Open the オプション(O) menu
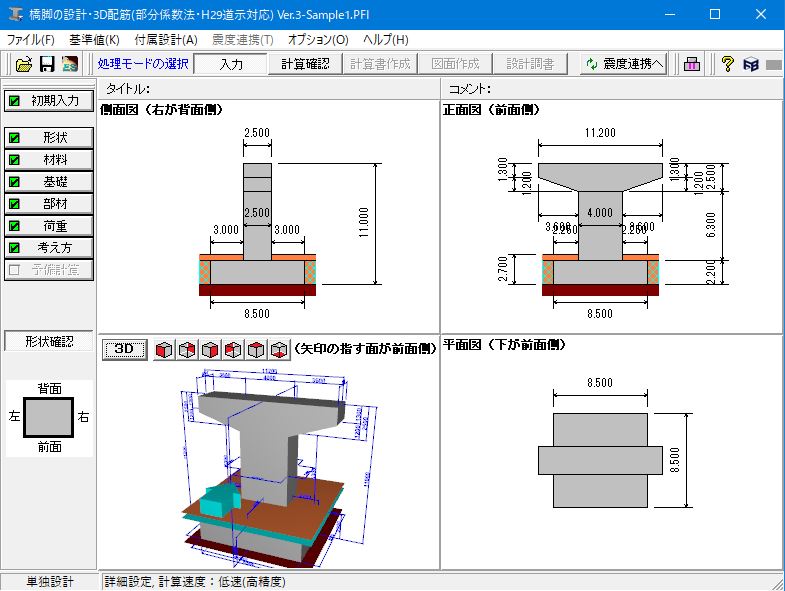Image resolution: width=785 pixels, height=591 pixels. tap(318, 40)
